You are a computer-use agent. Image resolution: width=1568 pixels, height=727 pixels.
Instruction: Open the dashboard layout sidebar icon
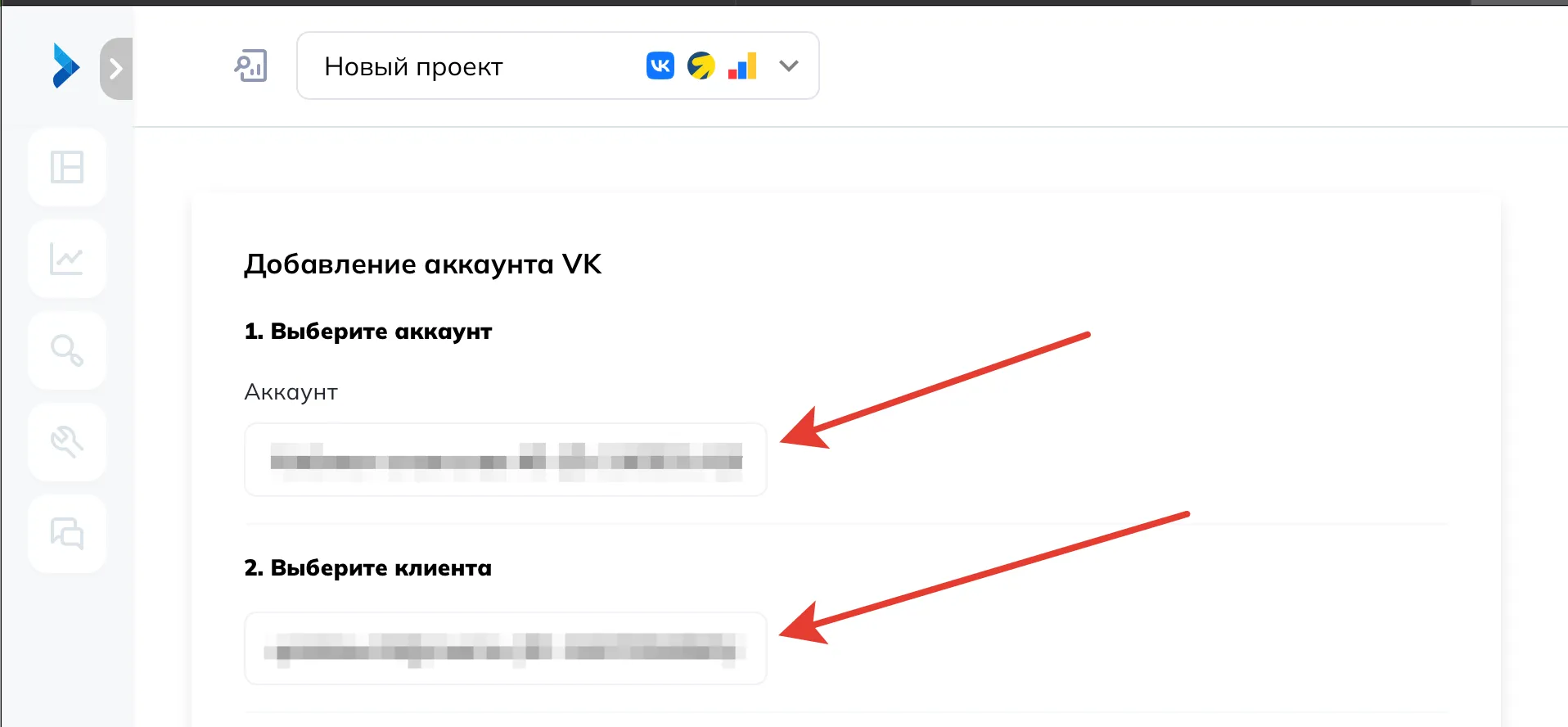pyautogui.click(x=67, y=167)
